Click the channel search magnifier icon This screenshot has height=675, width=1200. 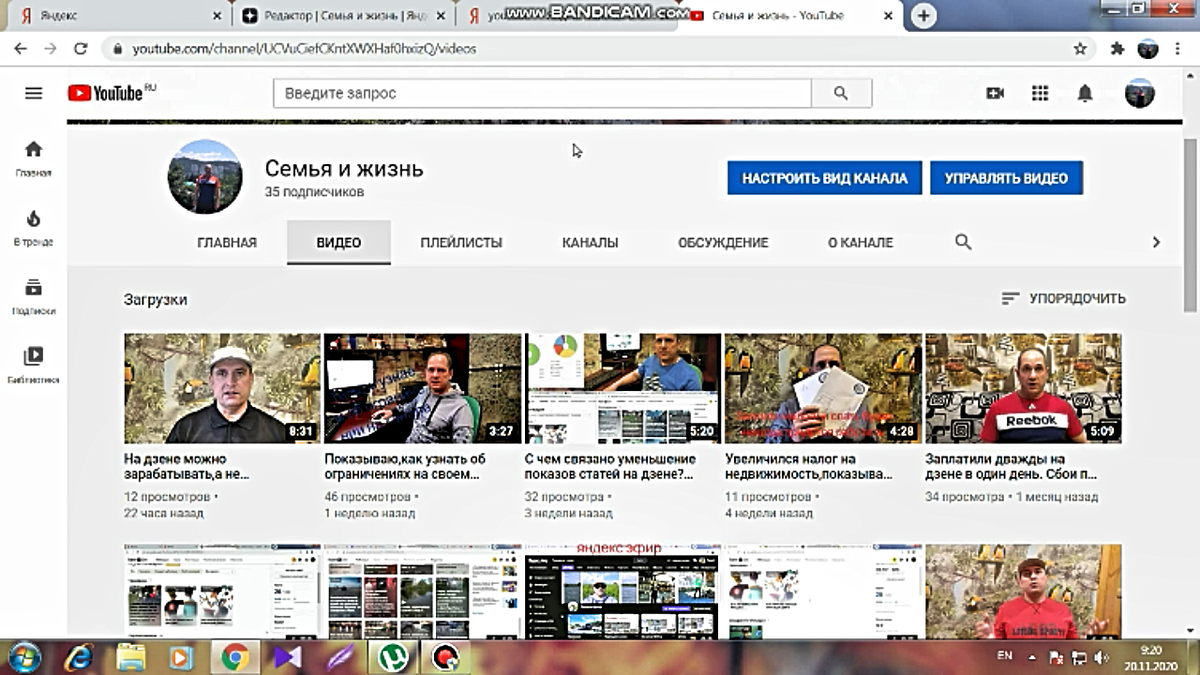click(x=963, y=242)
